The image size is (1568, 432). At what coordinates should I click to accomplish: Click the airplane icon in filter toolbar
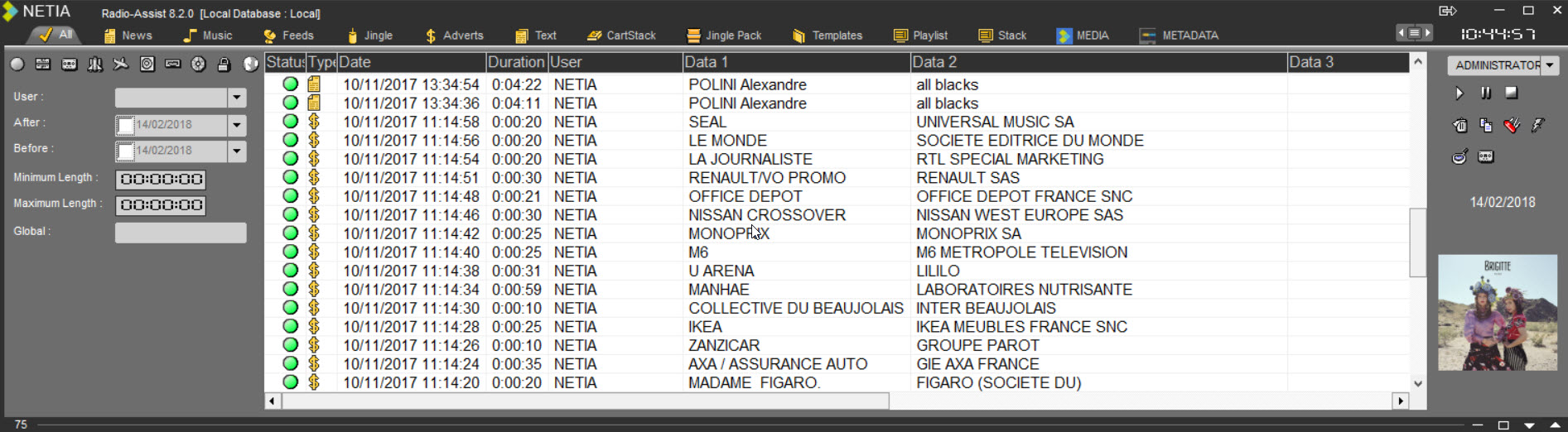point(121,65)
